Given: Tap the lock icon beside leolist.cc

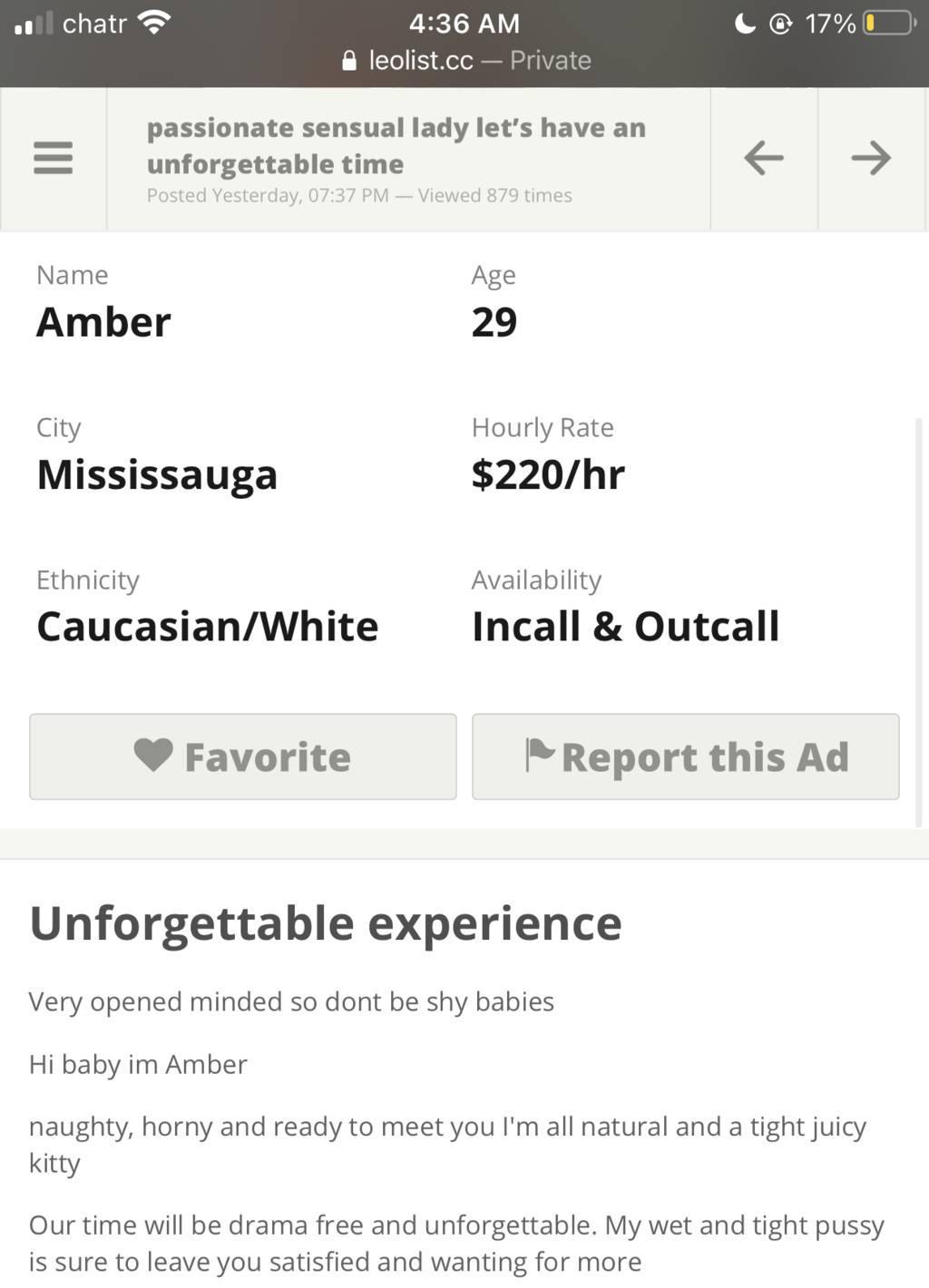Looking at the screenshot, I should click(349, 61).
